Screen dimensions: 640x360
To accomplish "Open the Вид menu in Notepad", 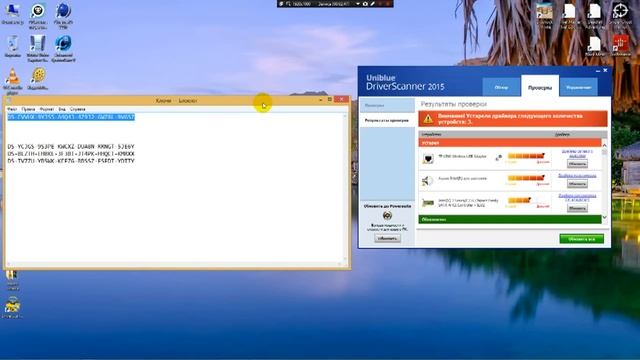I will 62,109.
